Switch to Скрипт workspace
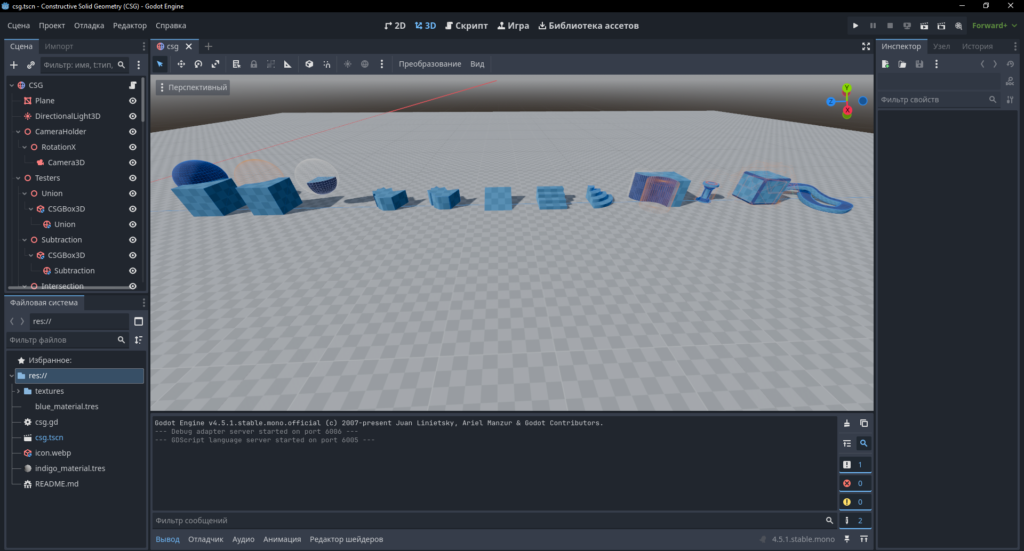 [x=466, y=25]
